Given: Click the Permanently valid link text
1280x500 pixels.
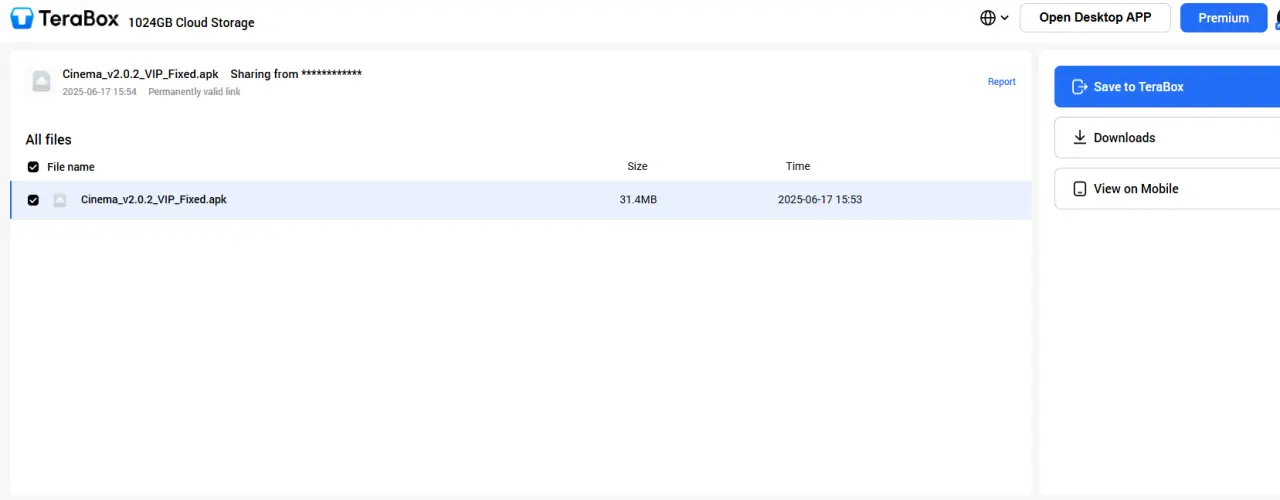Looking at the screenshot, I should 194,92.
